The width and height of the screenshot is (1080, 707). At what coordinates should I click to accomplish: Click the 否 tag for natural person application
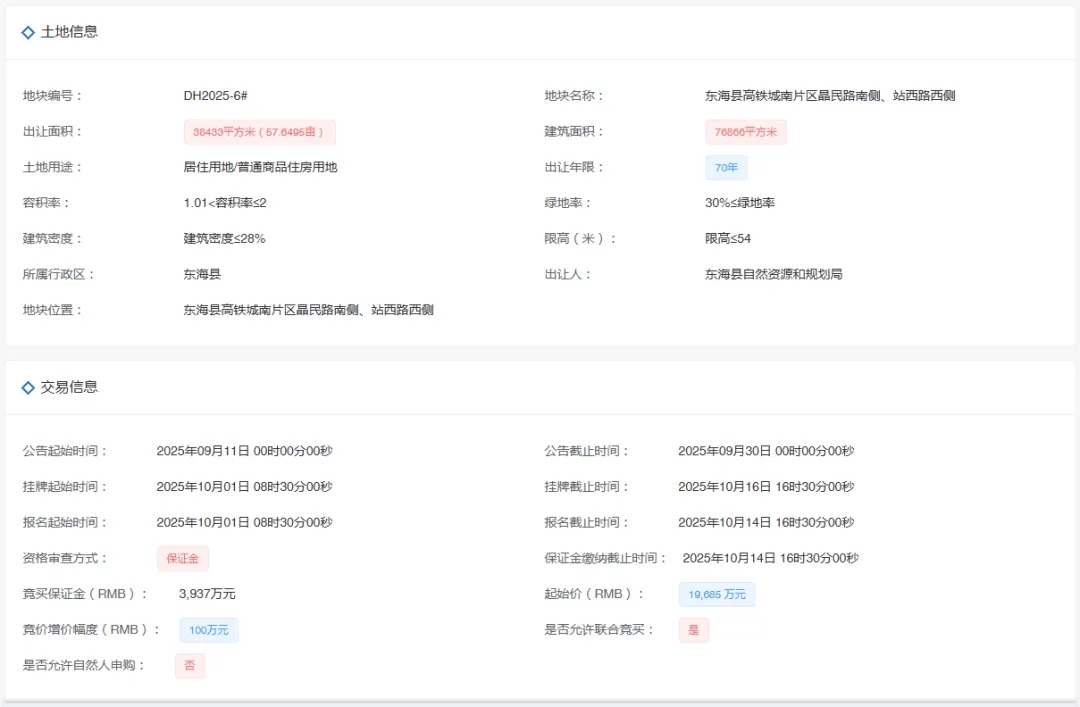190,666
